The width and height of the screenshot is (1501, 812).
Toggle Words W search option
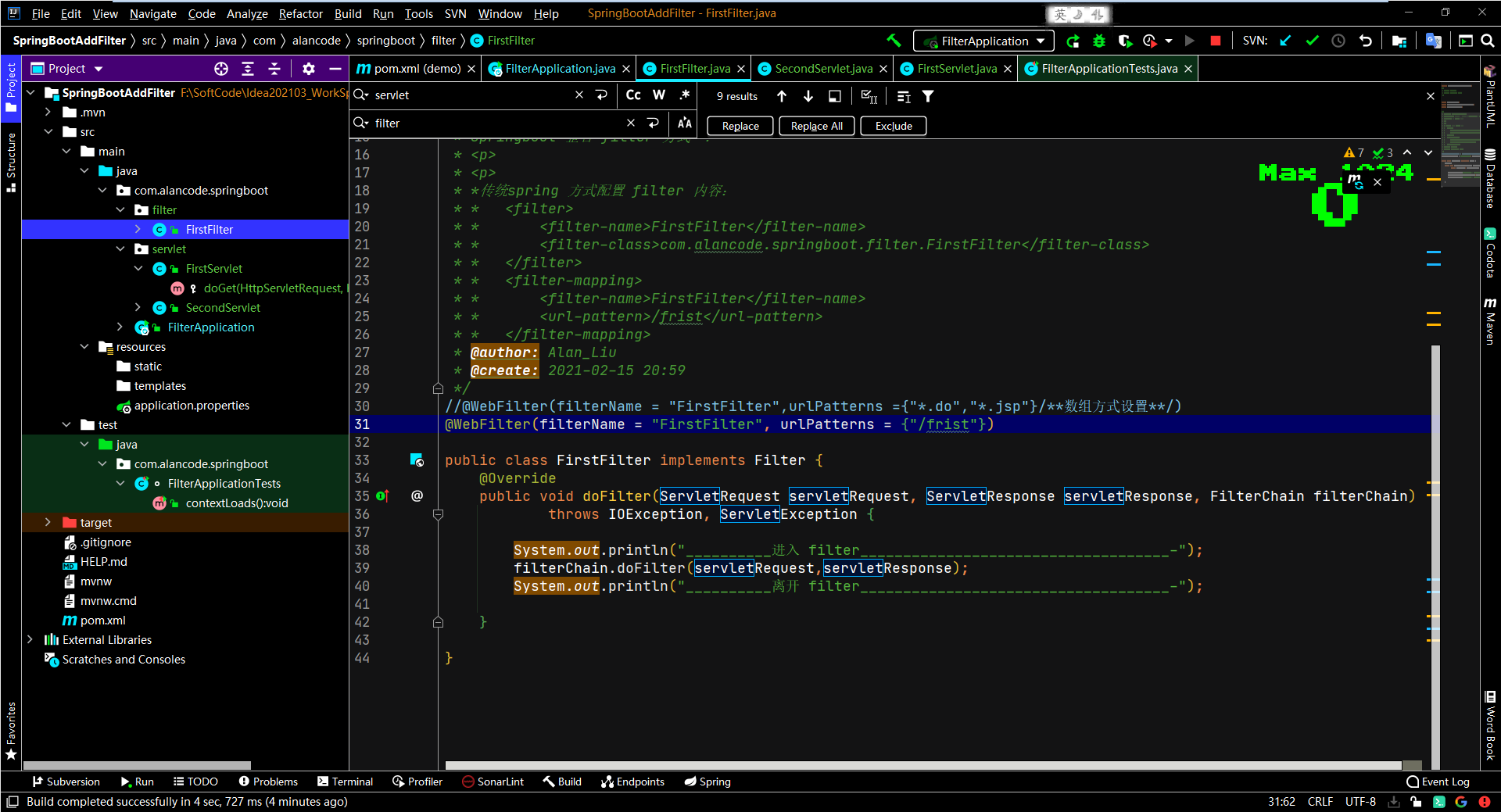click(659, 95)
